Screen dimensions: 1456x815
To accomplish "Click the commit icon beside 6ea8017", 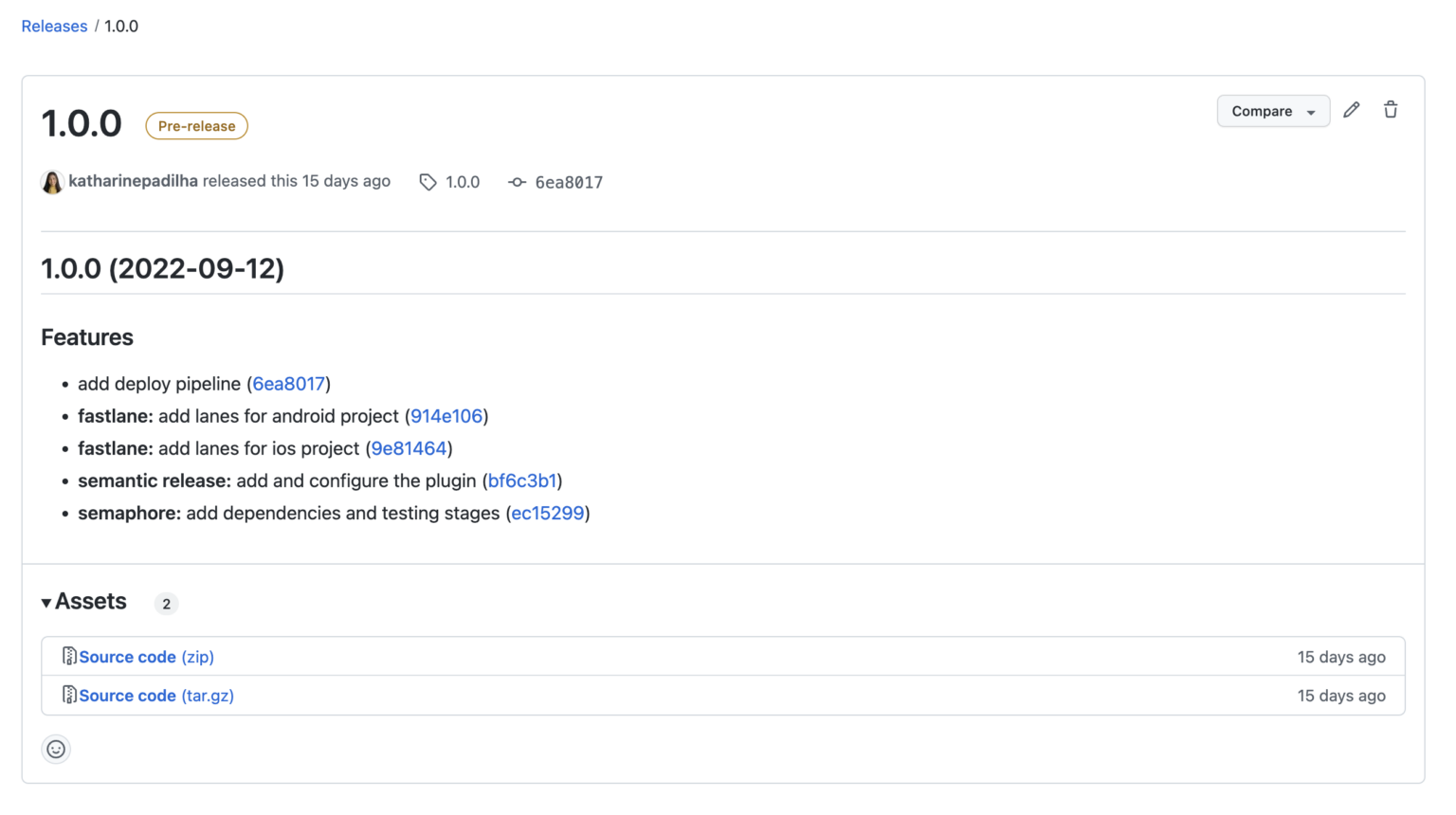I will coord(517,181).
